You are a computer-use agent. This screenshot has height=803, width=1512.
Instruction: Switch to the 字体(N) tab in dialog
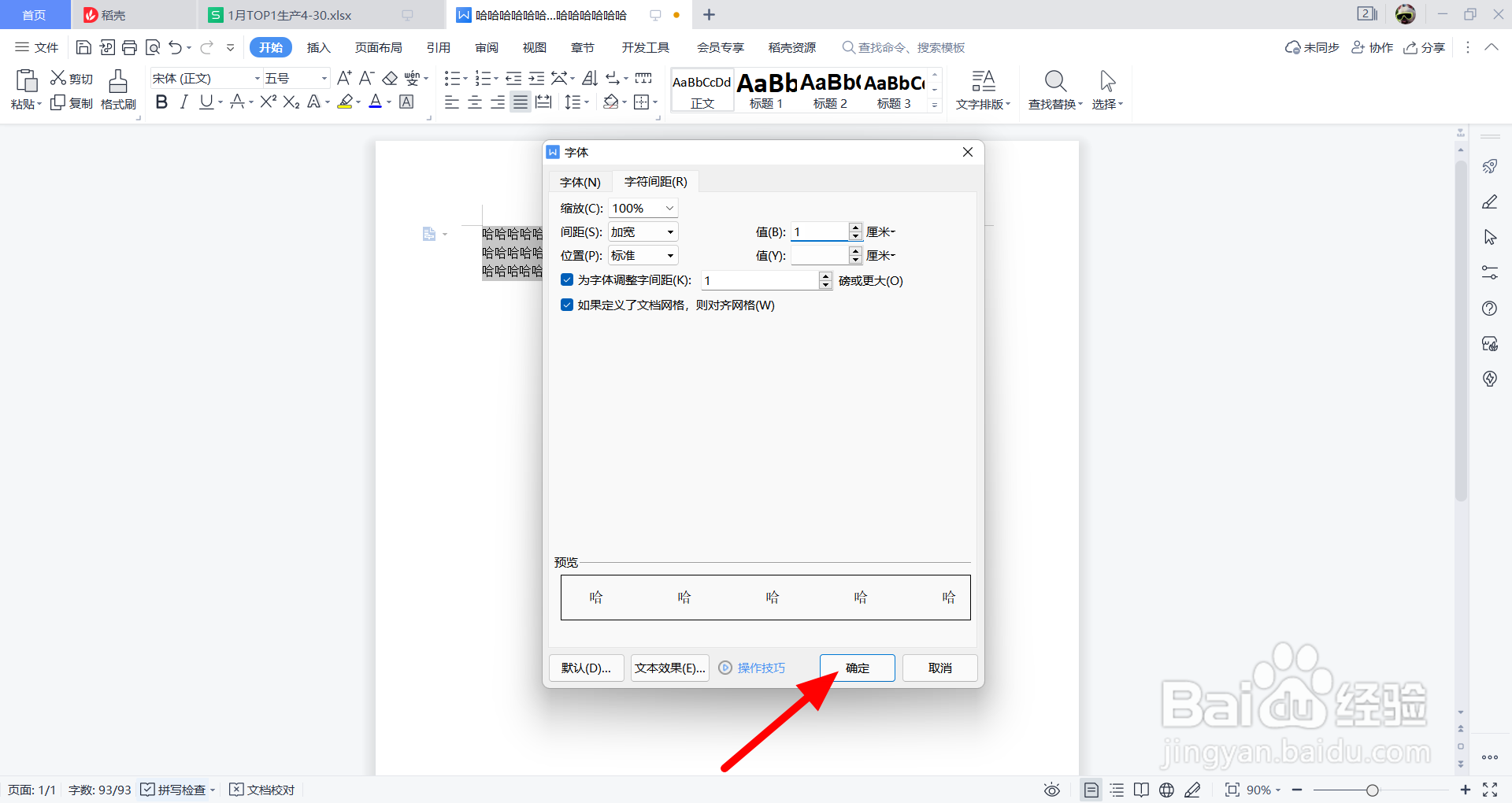[x=580, y=182]
